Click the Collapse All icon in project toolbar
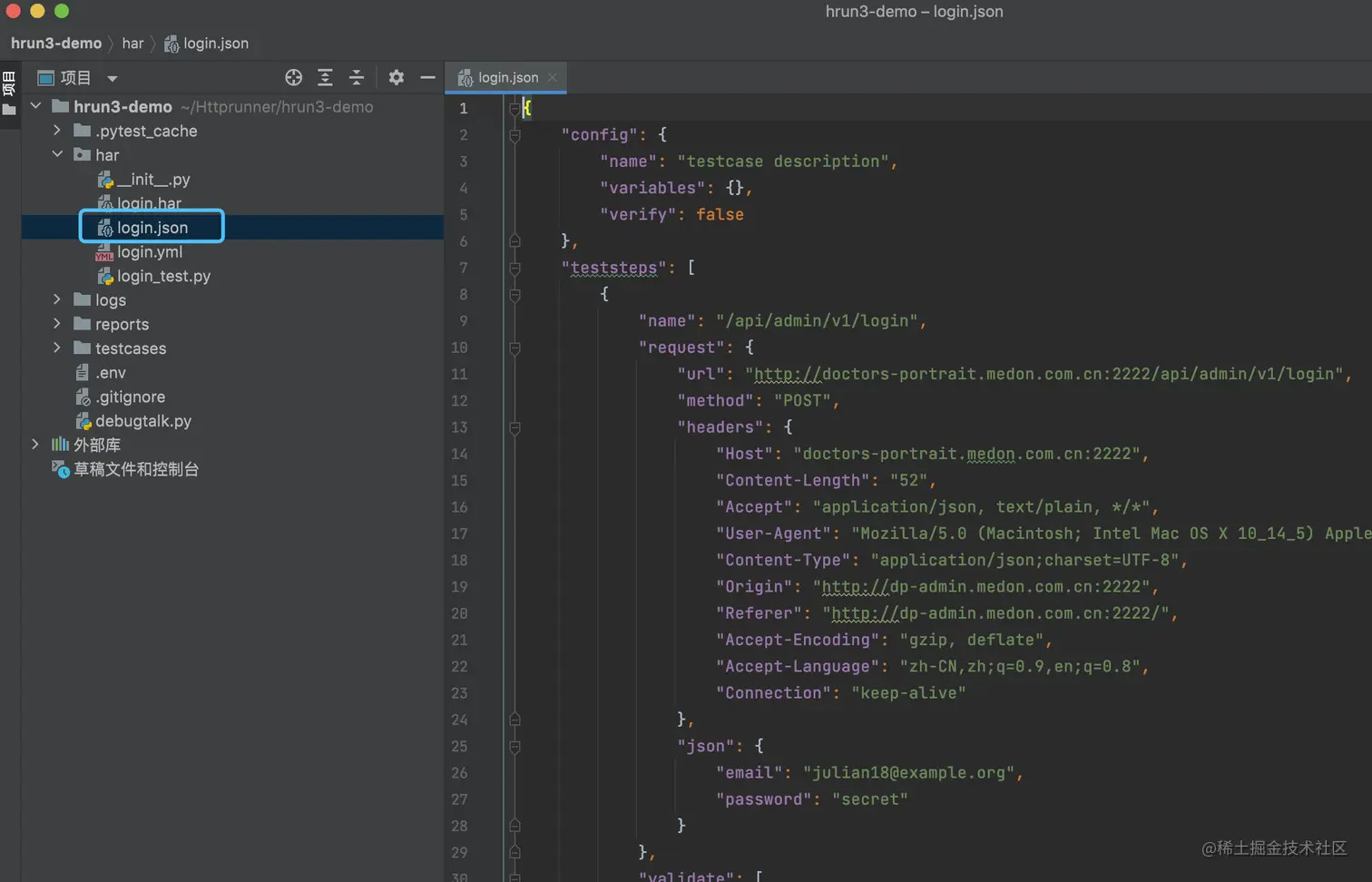 357,78
